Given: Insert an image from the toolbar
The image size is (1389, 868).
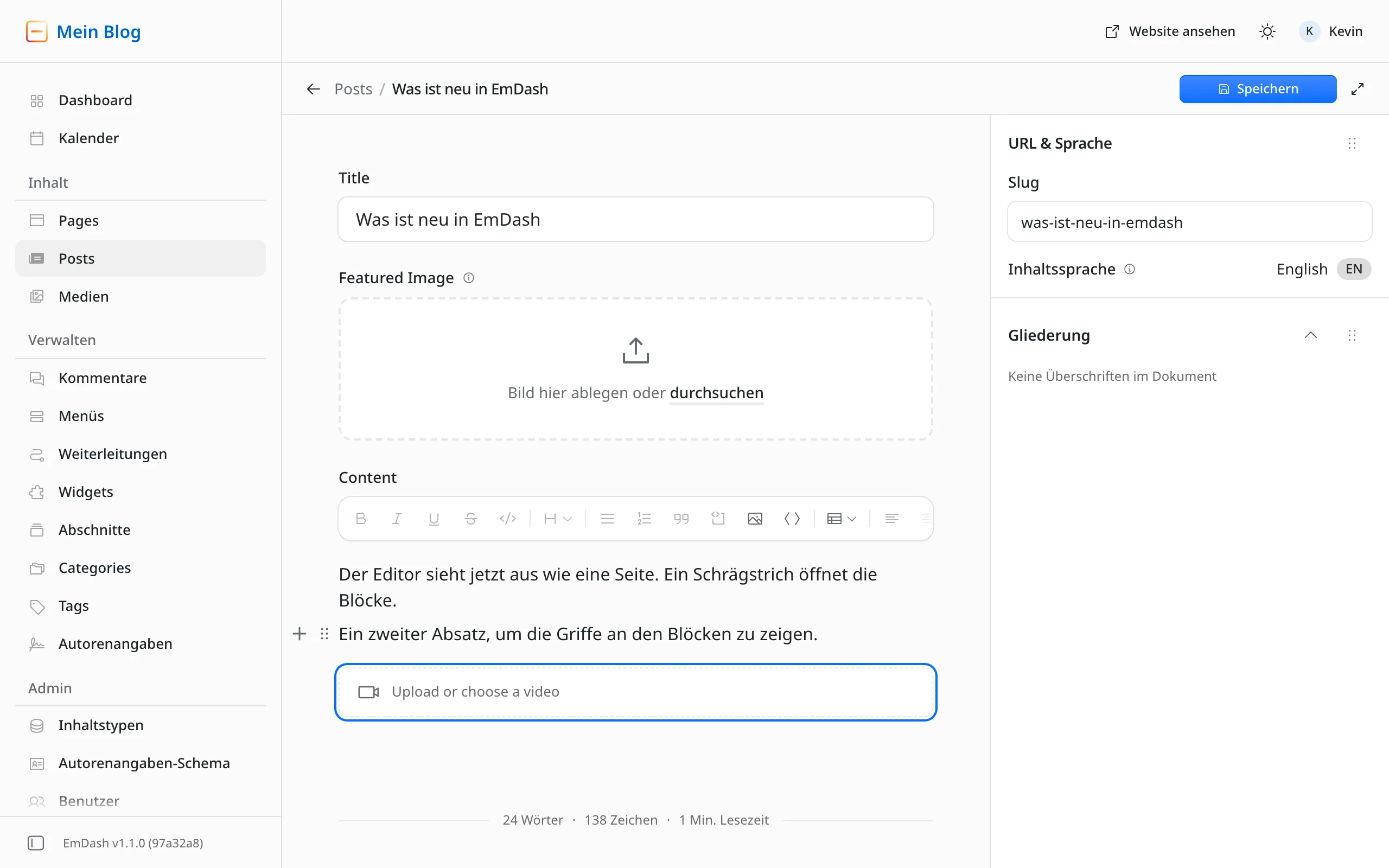Looking at the screenshot, I should (x=755, y=519).
